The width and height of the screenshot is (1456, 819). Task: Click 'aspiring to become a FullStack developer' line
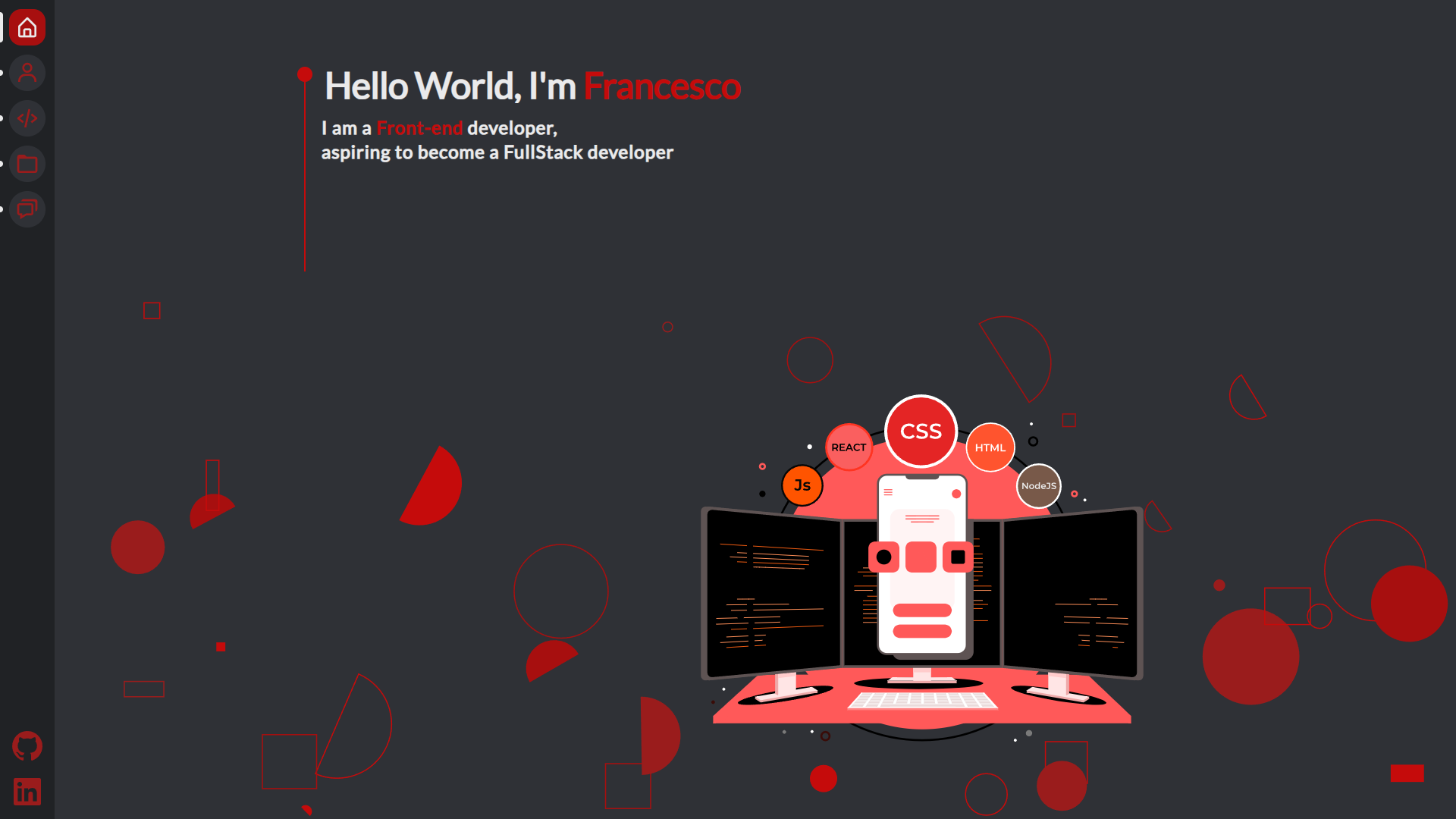(x=497, y=152)
